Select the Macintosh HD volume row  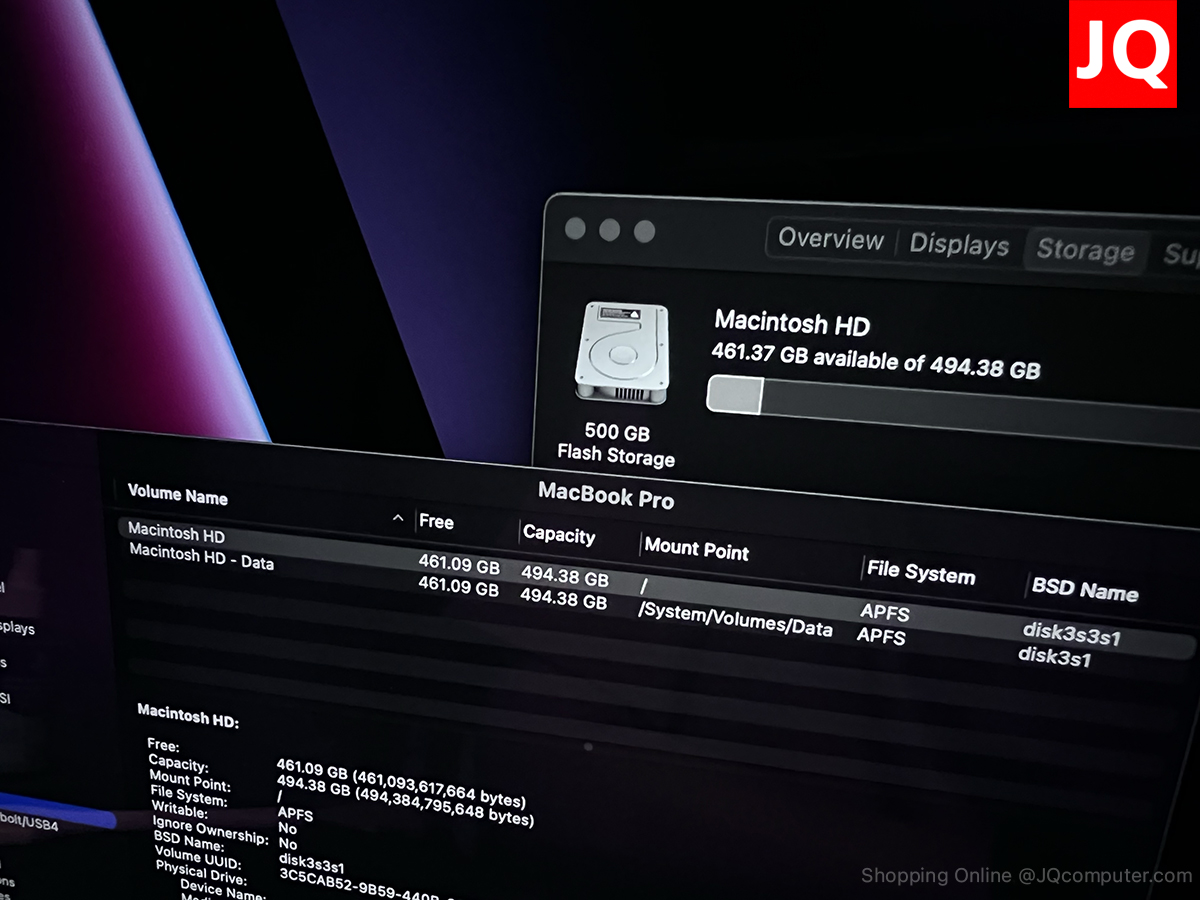coord(655,586)
